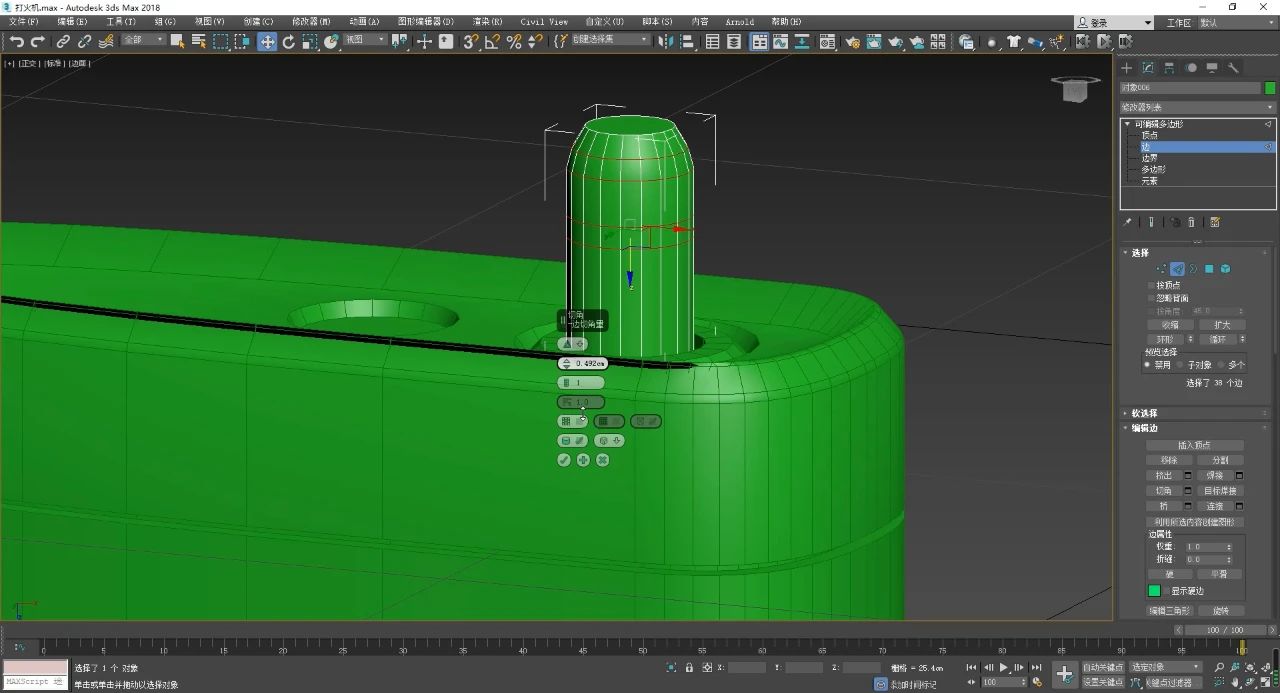The image size is (1280, 693).
Task: Open the 渲染(R) menu
Action: [486, 21]
